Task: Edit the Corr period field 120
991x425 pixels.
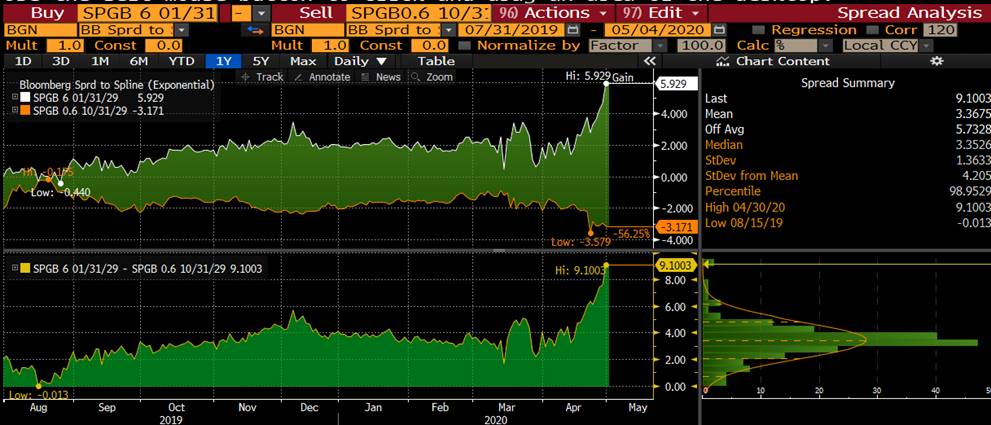Action: coord(940,30)
